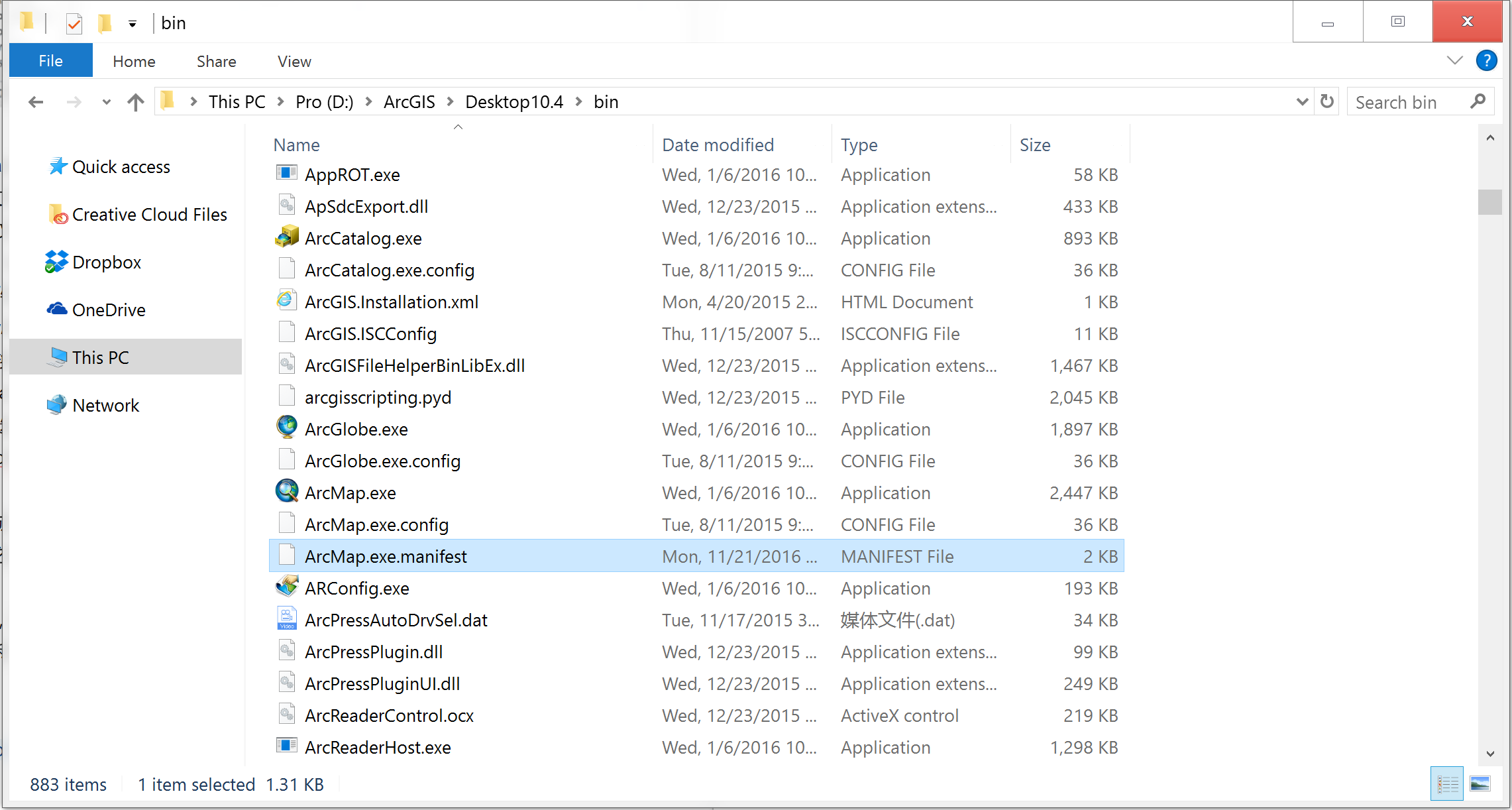Click the Desktop10.4 breadcrumb in address bar

(x=513, y=102)
